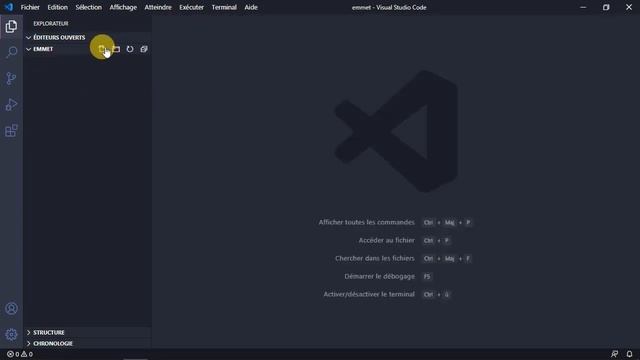Open the Fichier menu
Screen dimensions: 640x360
click(30, 7)
